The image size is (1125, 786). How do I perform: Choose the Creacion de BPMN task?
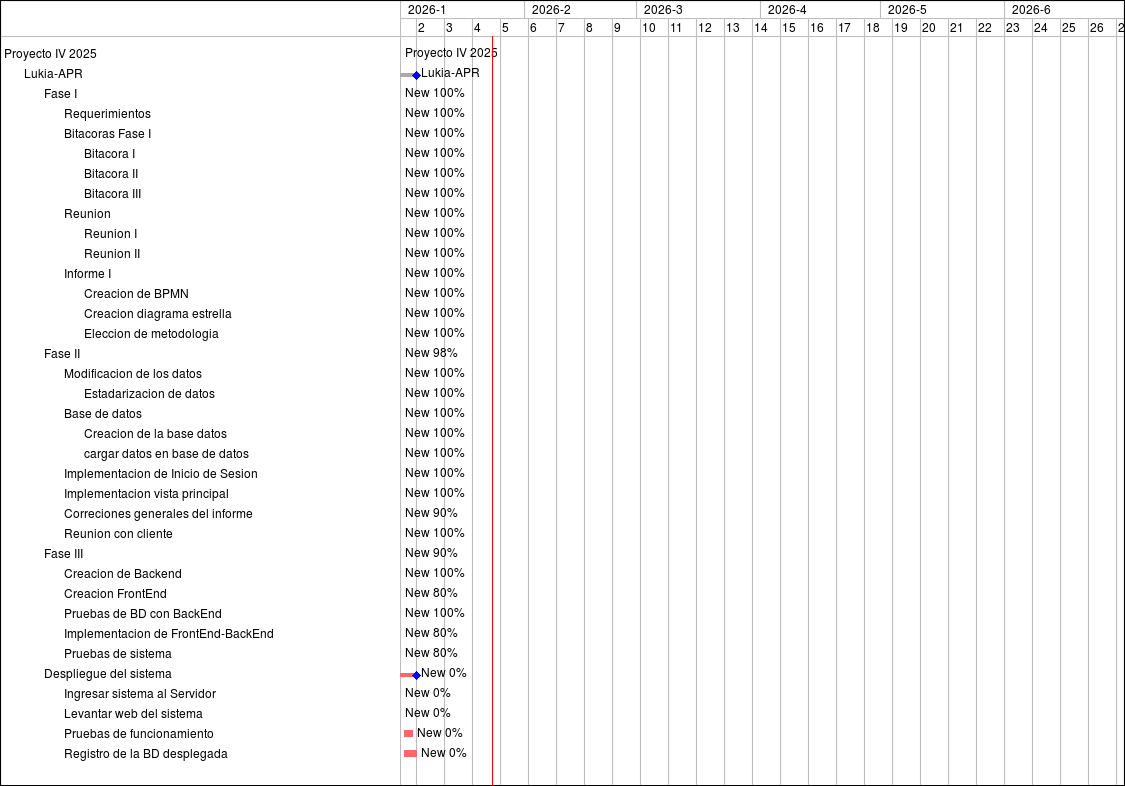tap(136, 294)
